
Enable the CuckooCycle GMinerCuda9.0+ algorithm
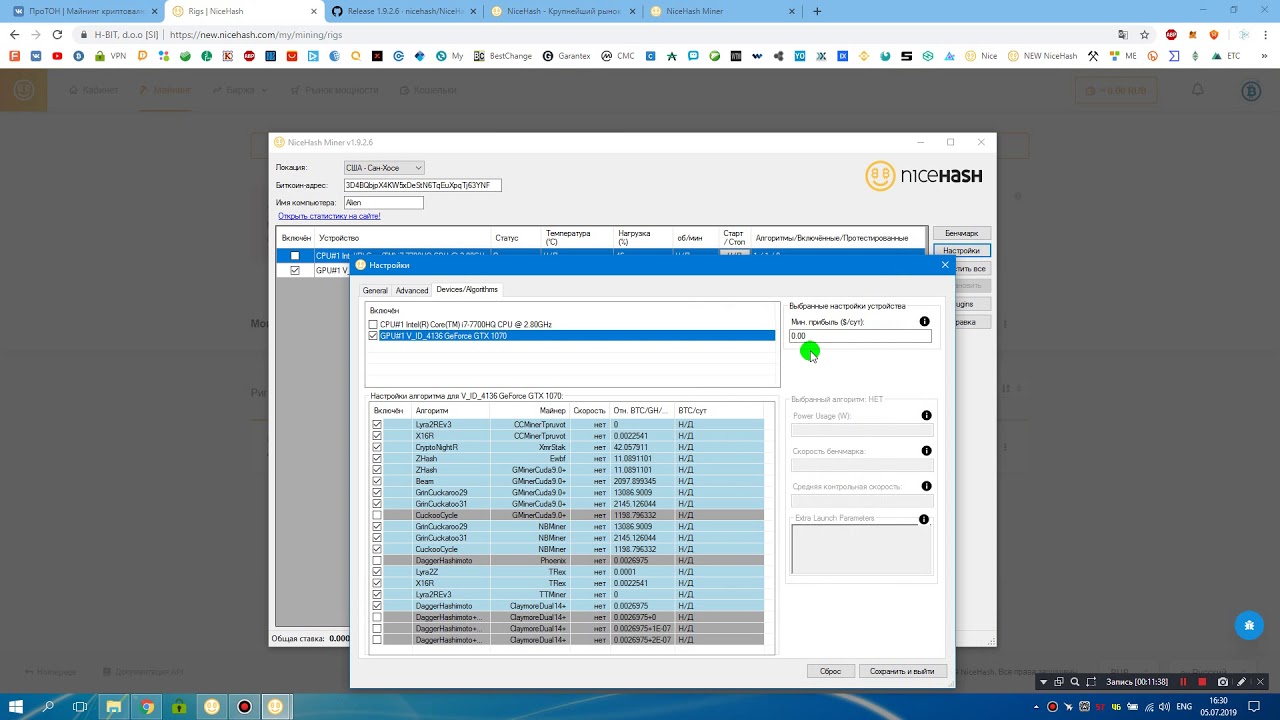point(377,515)
